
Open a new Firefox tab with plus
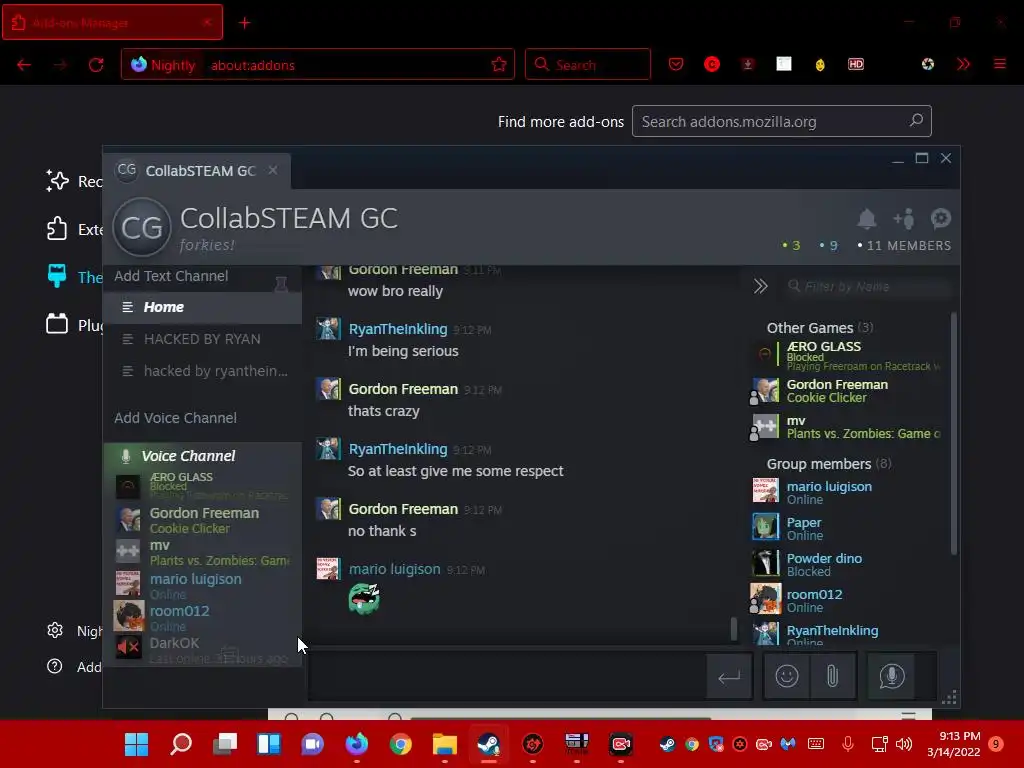(x=244, y=23)
